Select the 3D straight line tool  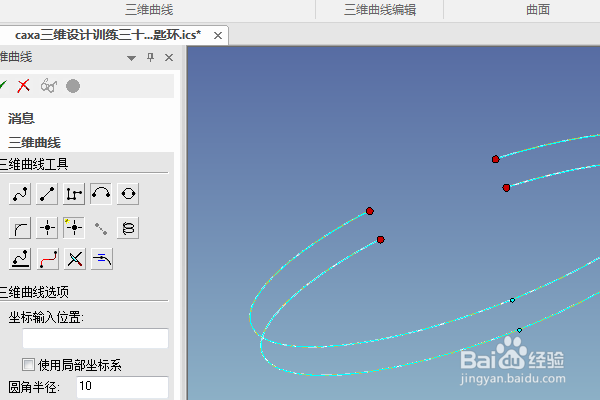[47, 194]
